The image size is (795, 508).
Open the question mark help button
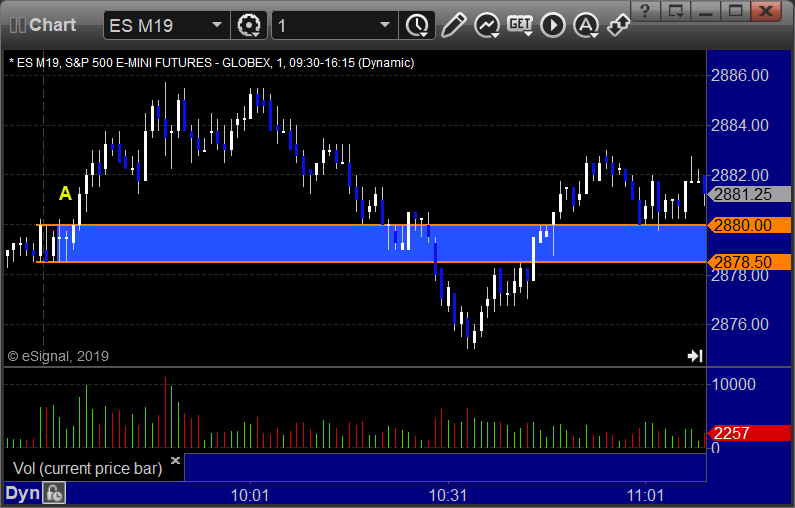pyautogui.click(x=645, y=11)
